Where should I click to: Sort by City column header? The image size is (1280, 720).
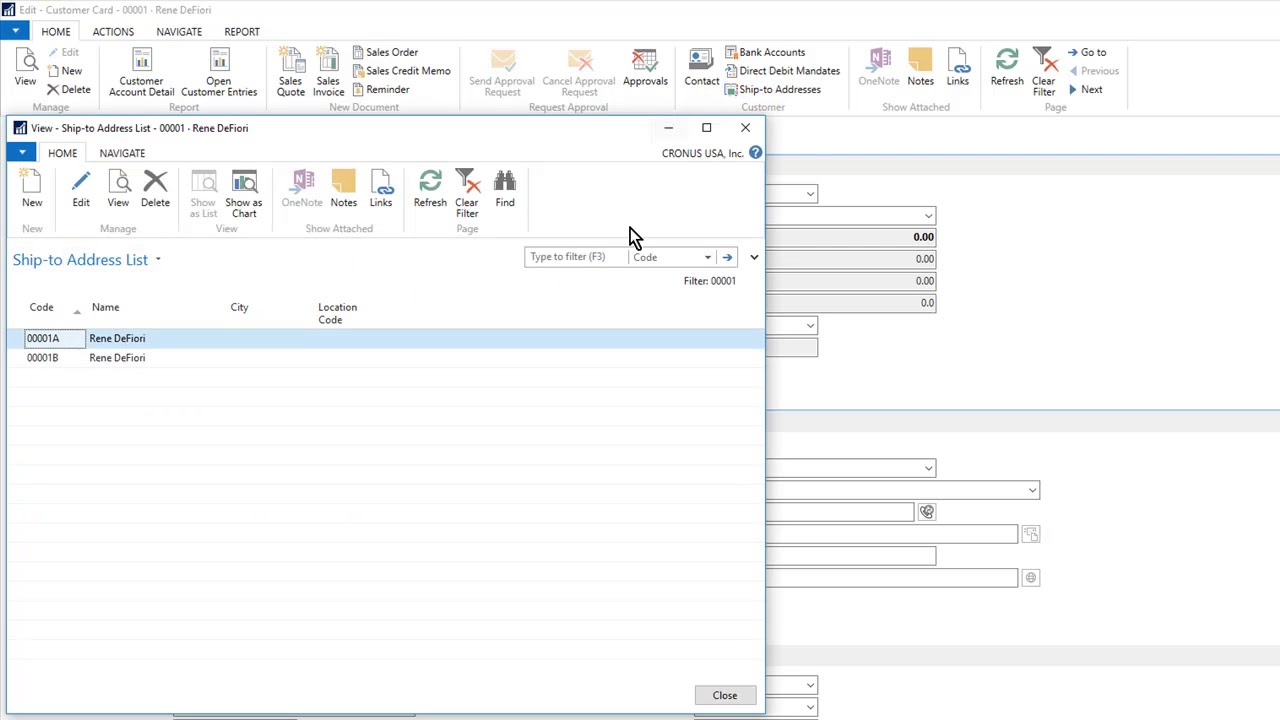click(x=239, y=307)
